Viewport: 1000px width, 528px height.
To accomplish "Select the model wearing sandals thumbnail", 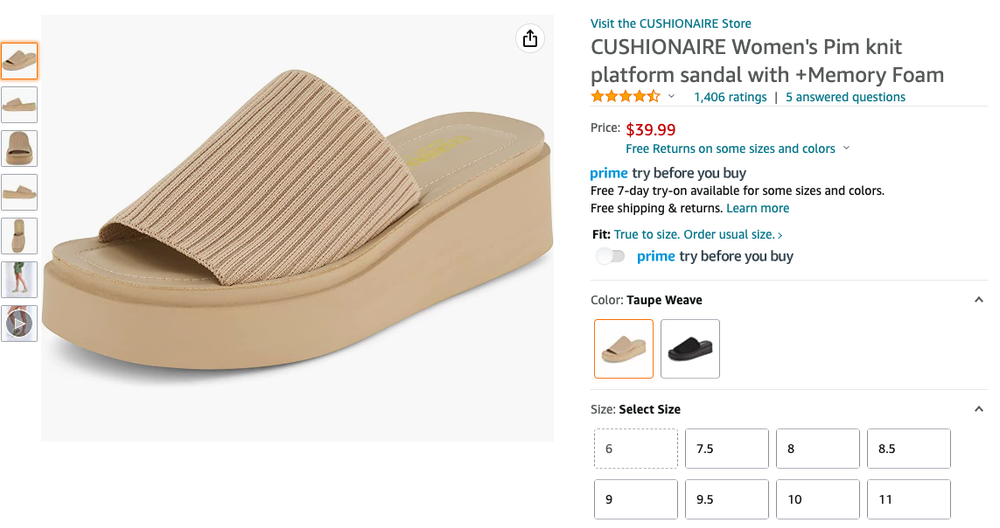I will tap(19, 280).
